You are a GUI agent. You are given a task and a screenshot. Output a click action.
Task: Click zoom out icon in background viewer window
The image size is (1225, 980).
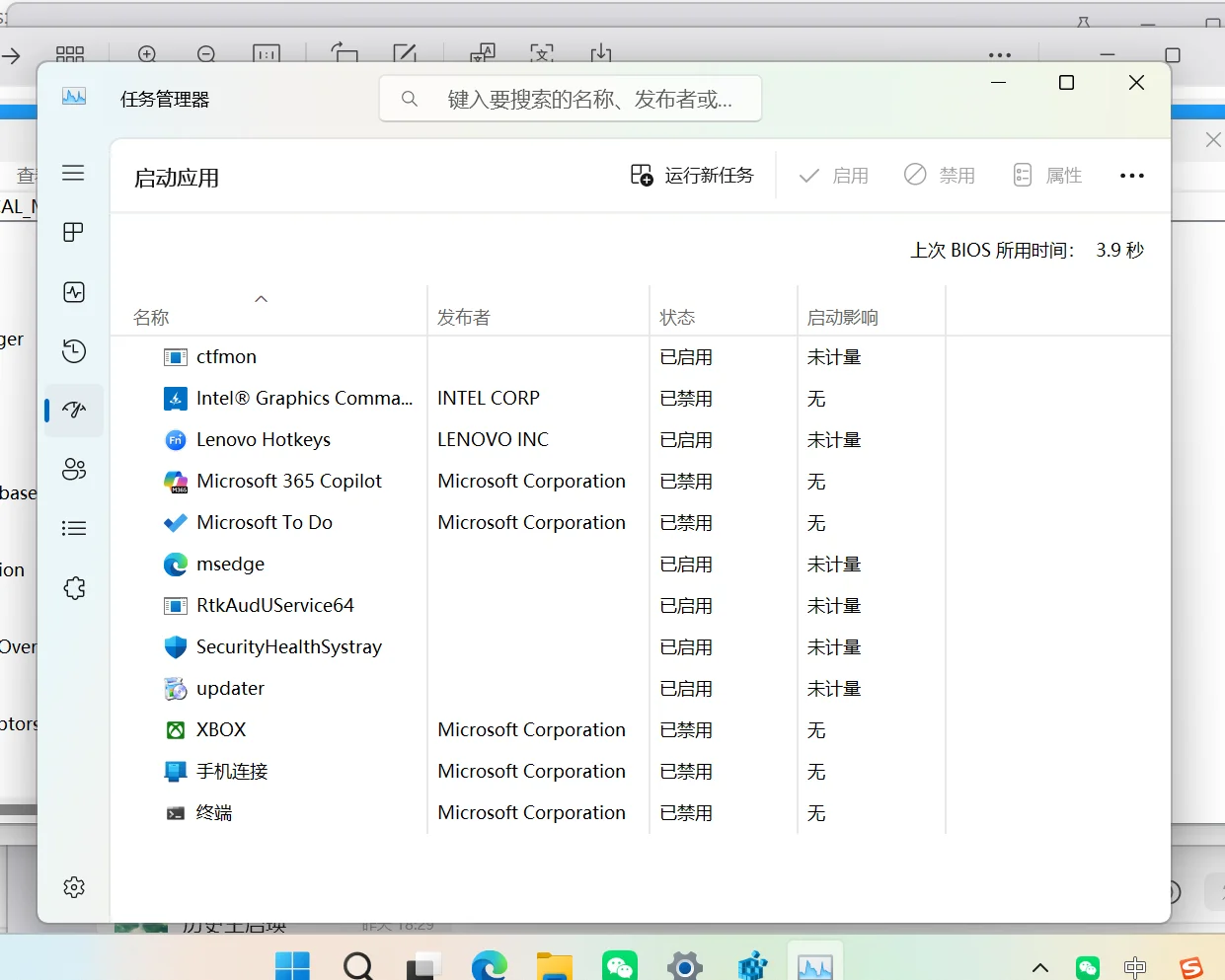206,54
